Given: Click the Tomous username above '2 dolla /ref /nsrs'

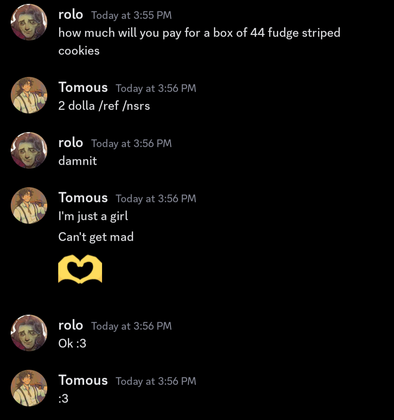Looking at the screenshot, I should pyautogui.click(x=83, y=88).
